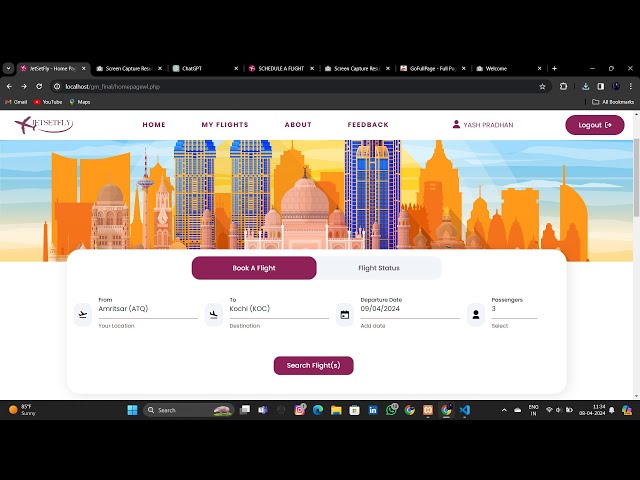Open Chrome three-dot menu
This screenshot has height=480, width=640.
click(x=631, y=87)
